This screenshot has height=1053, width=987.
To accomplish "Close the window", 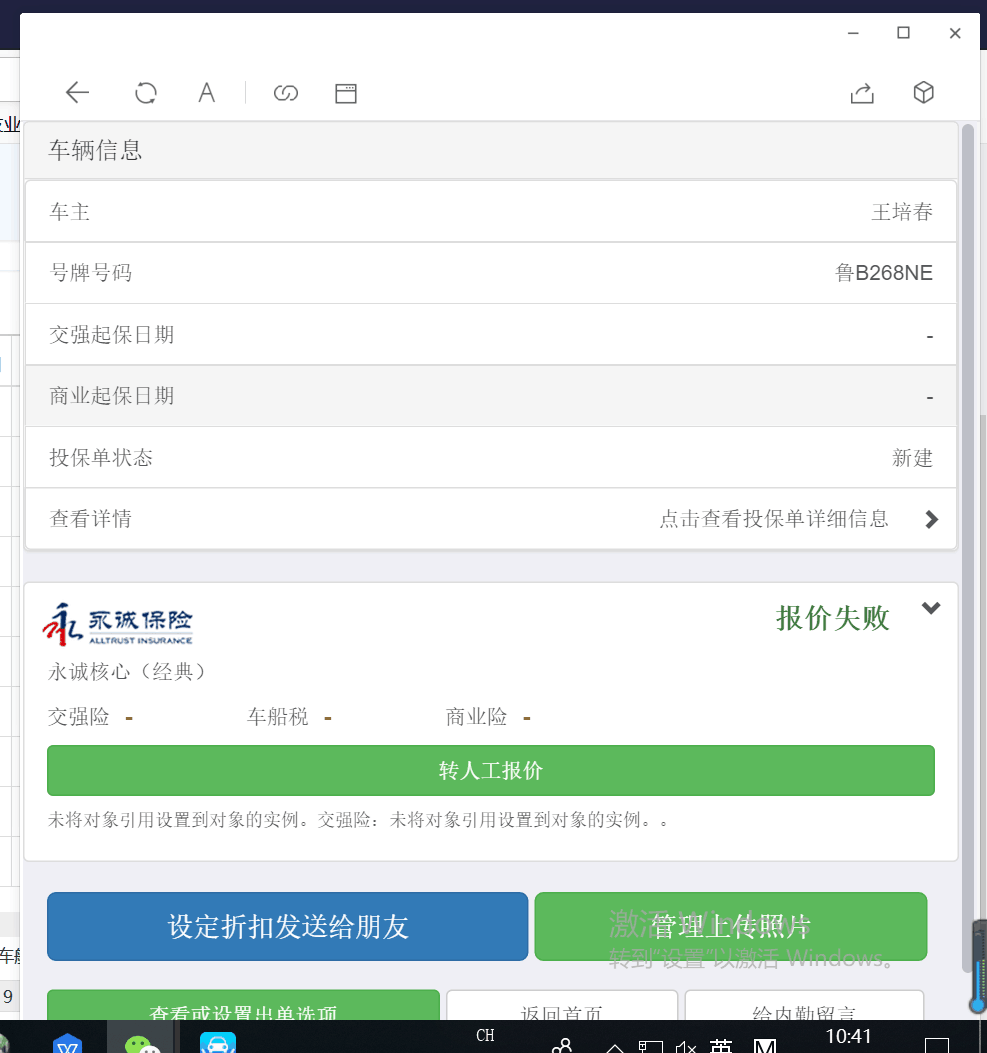I will tap(955, 33).
